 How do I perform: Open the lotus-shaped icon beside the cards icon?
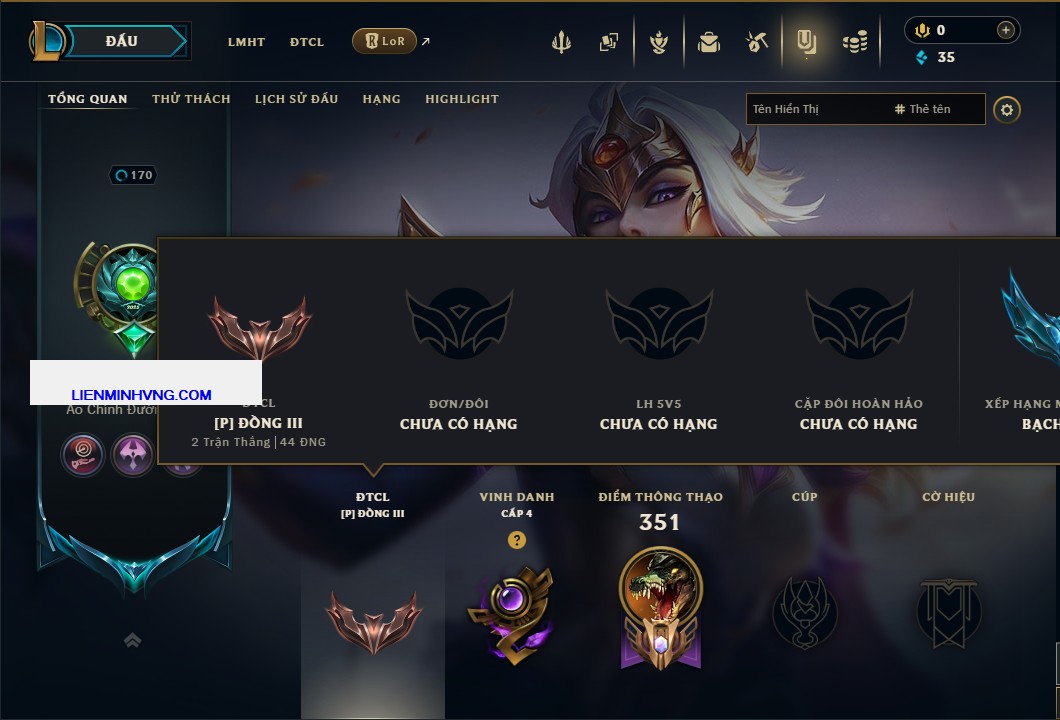658,43
